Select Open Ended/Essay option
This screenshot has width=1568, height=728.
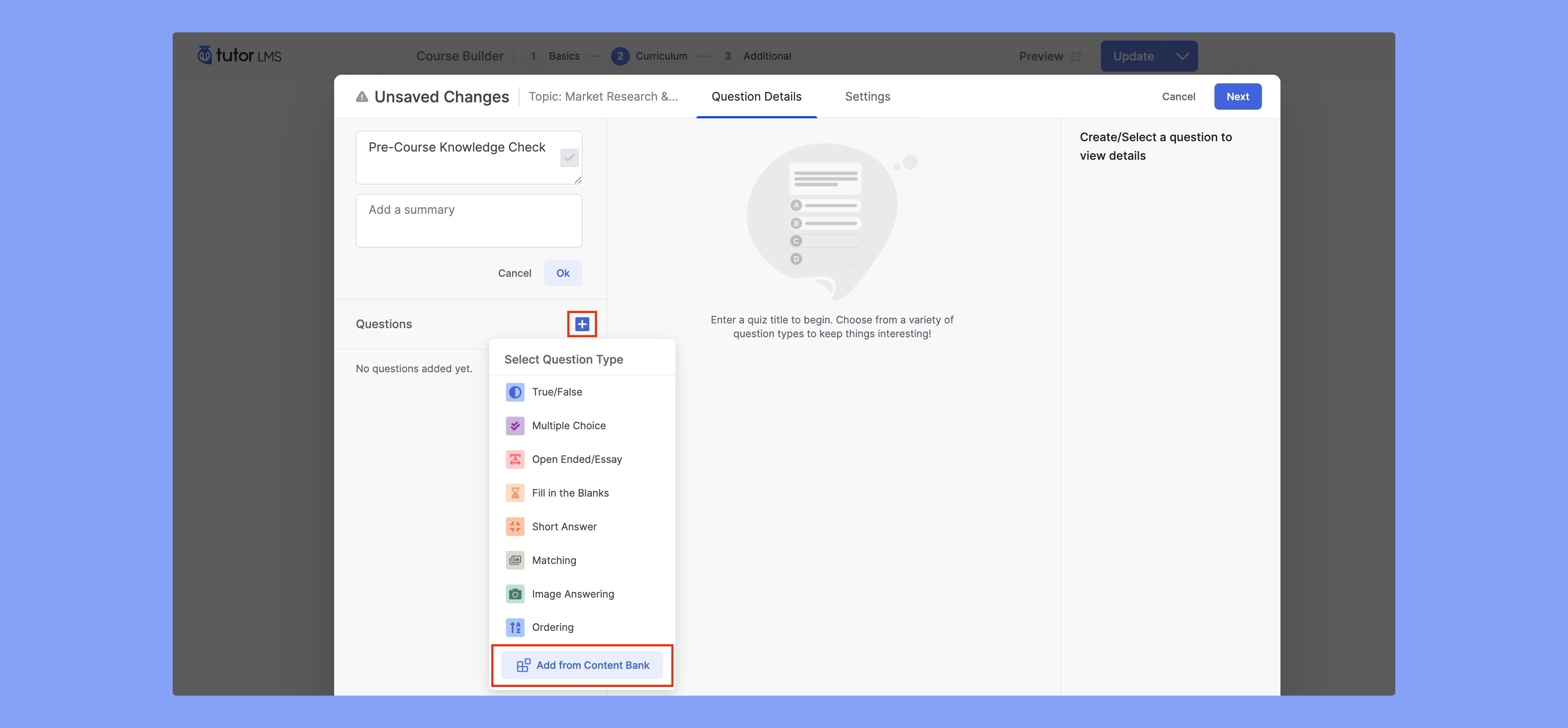(x=582, y=459)
